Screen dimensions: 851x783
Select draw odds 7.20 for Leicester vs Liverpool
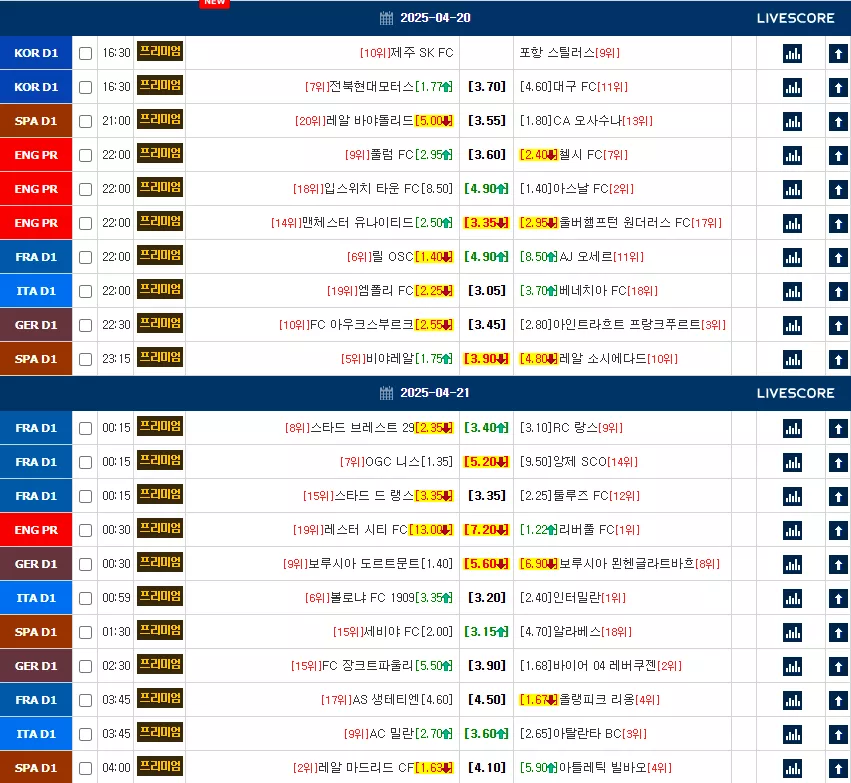486,530
